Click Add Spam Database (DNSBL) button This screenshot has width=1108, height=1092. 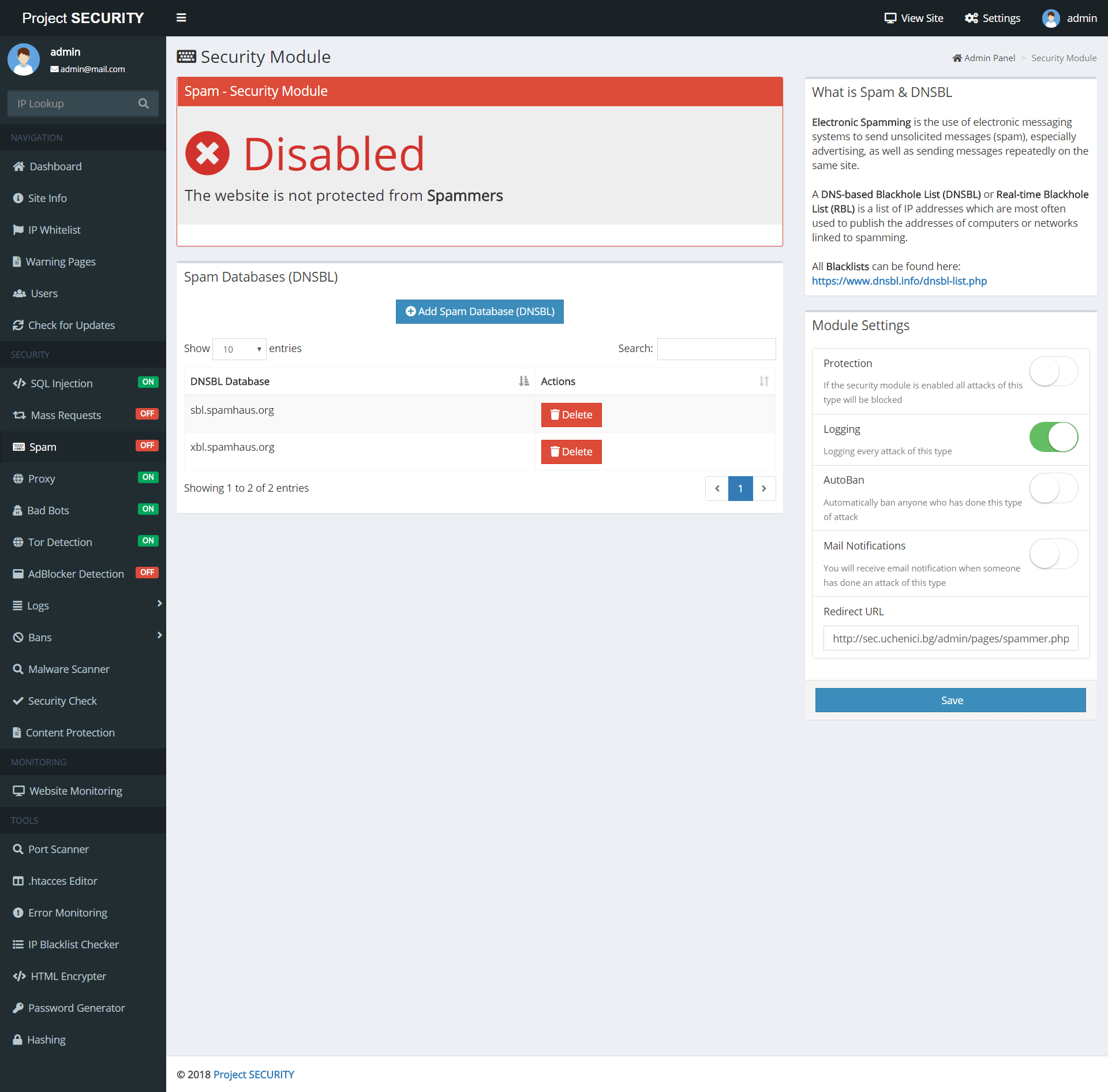coord(479,311)
